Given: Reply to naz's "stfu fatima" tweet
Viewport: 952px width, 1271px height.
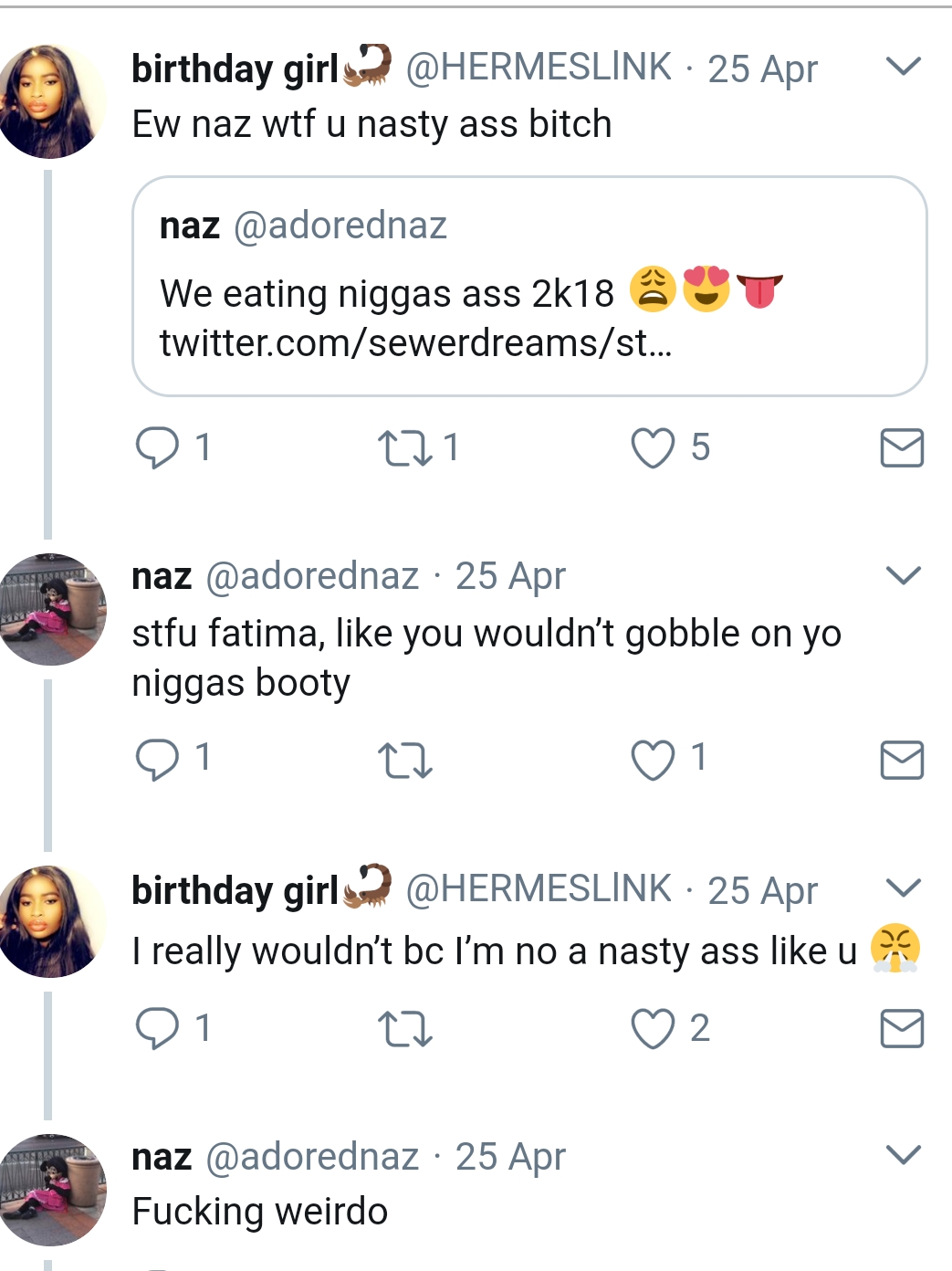Looking at the screenshot, I should click(x=158, y=759).
